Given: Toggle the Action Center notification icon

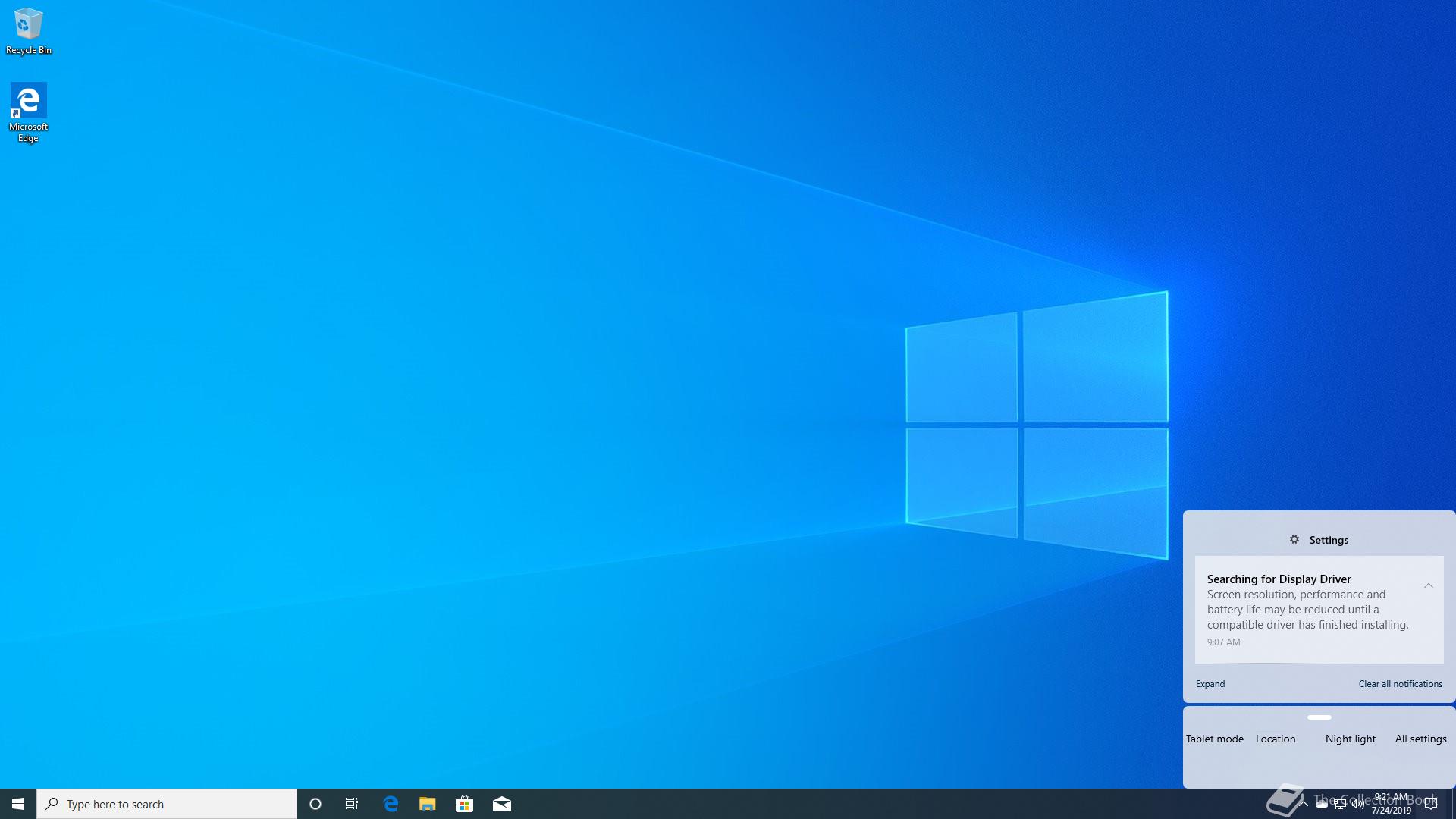Looking at the screenshot, I should point(1432,804).
